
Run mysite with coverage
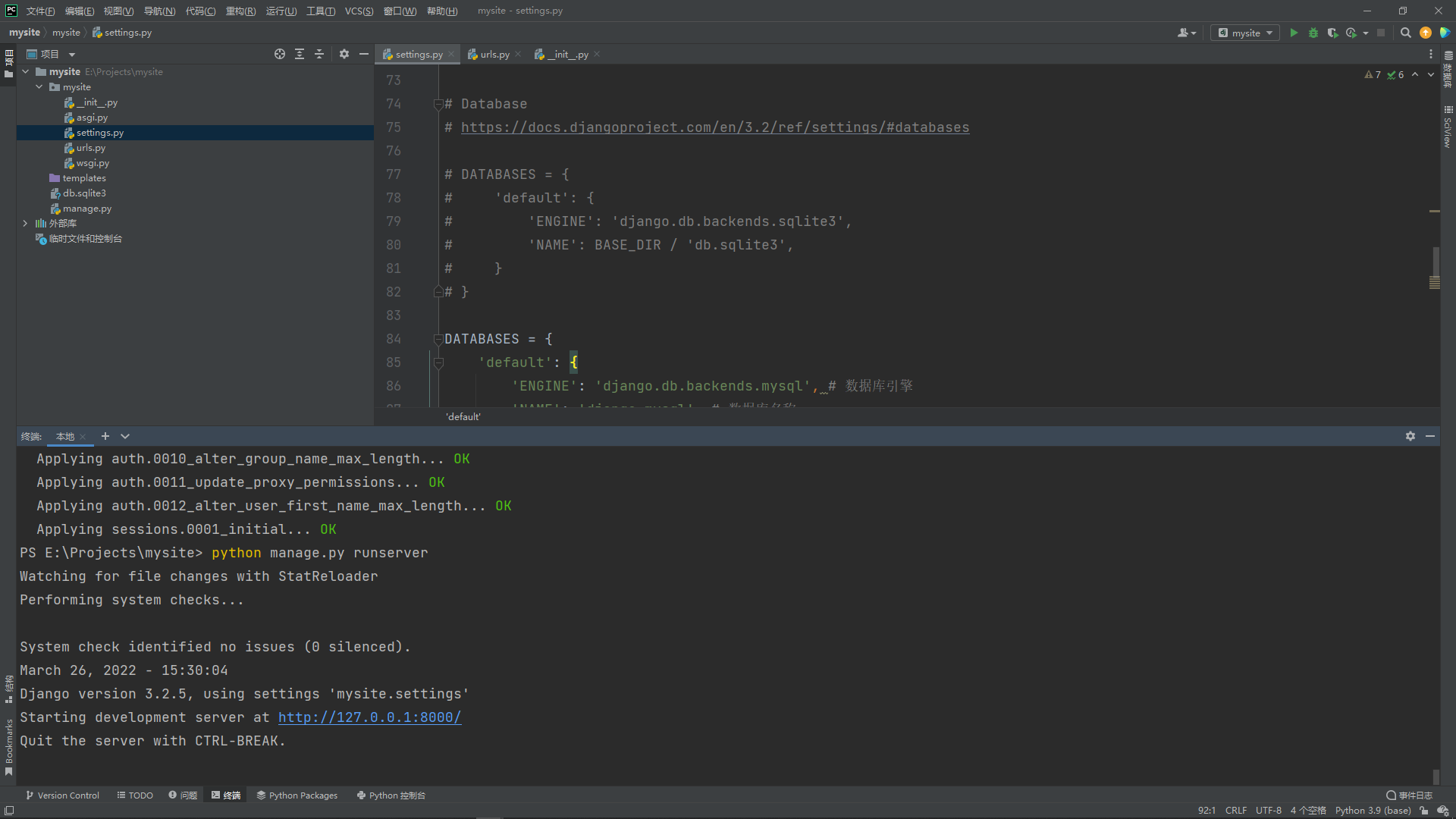[1332, 33]
